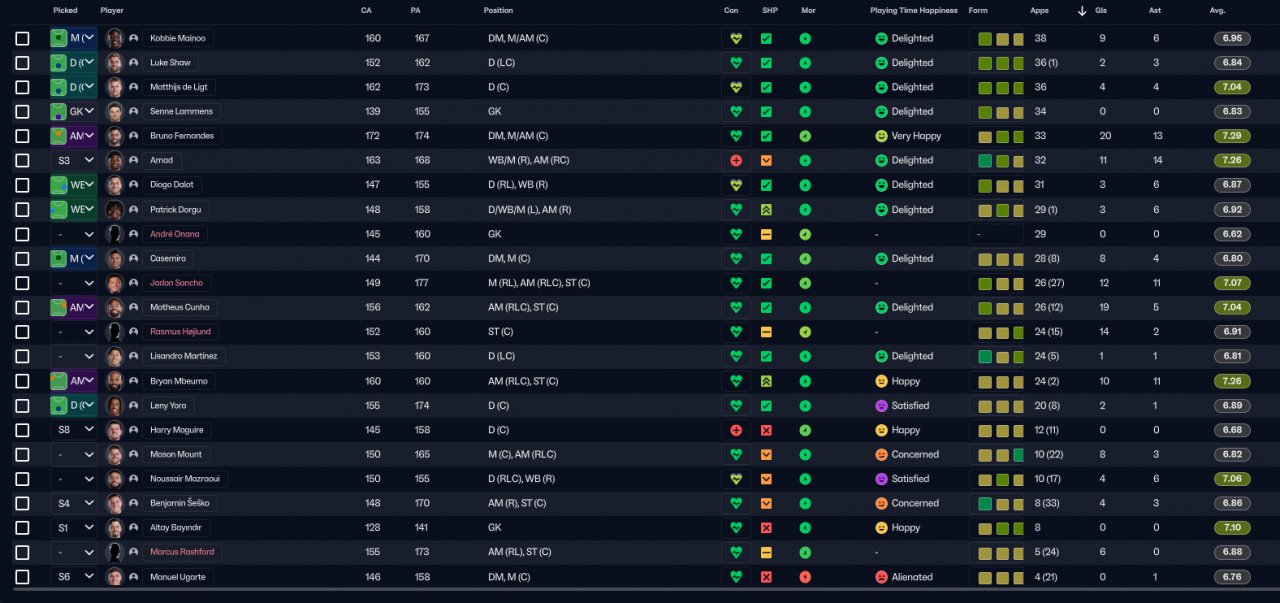This screenshot has height=603, width=1280.
Task: Click Harry Maguire's red injury condition icon
Action: pos(736,430)
